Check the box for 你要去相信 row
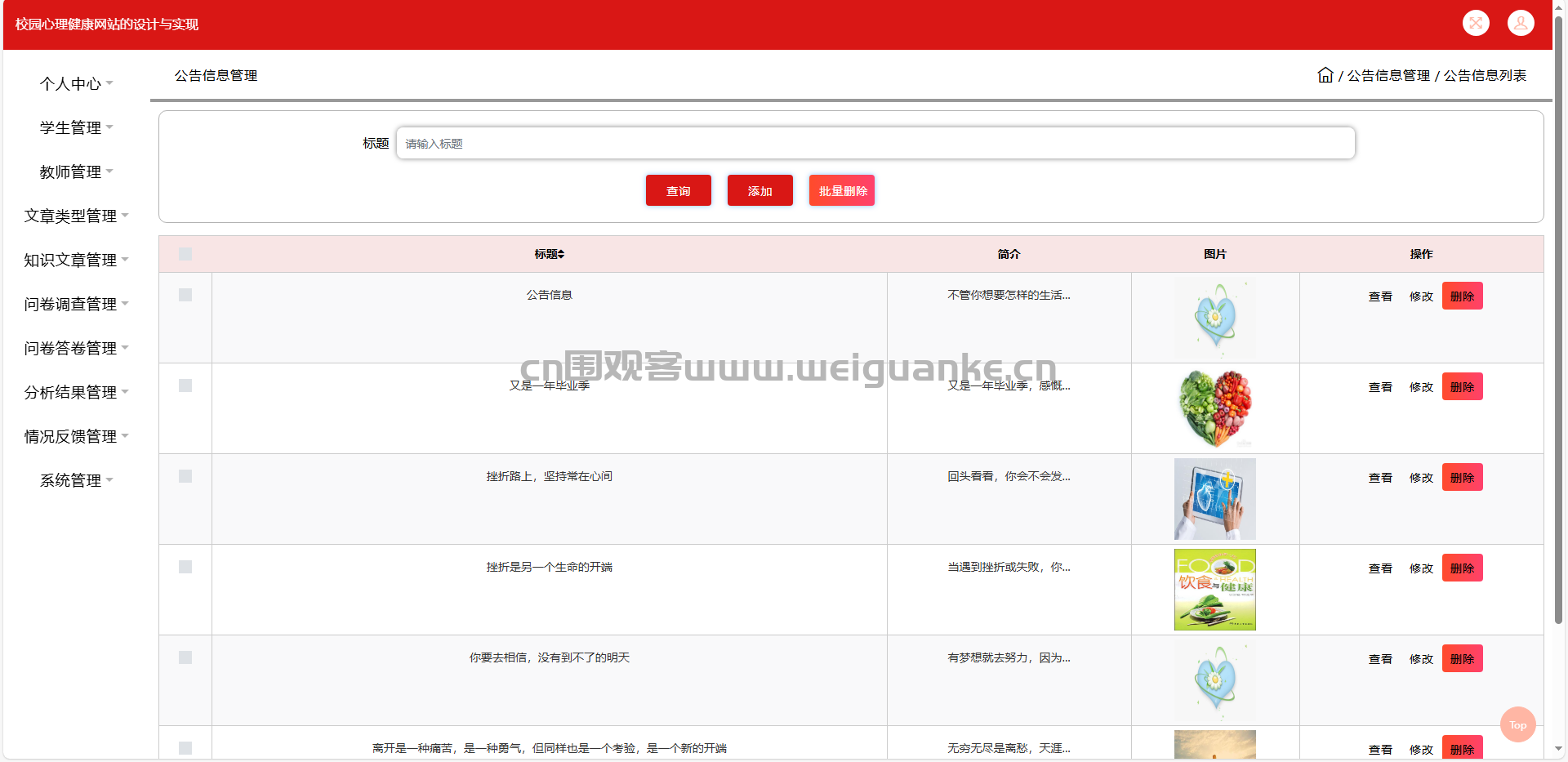The image size is (1568, 762). pos(185,657)
